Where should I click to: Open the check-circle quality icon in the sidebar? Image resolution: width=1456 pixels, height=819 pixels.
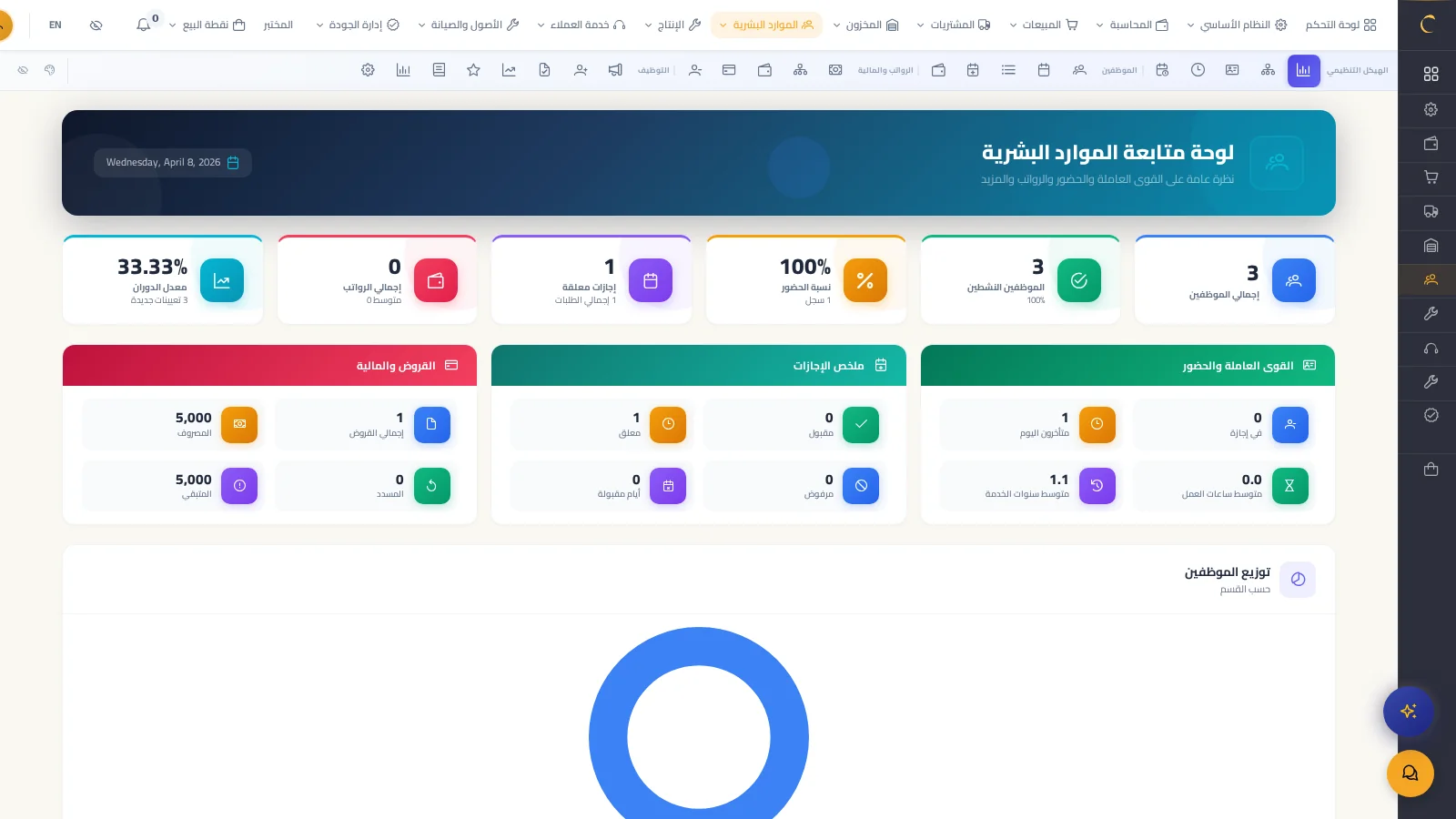tap(1431, 415)
